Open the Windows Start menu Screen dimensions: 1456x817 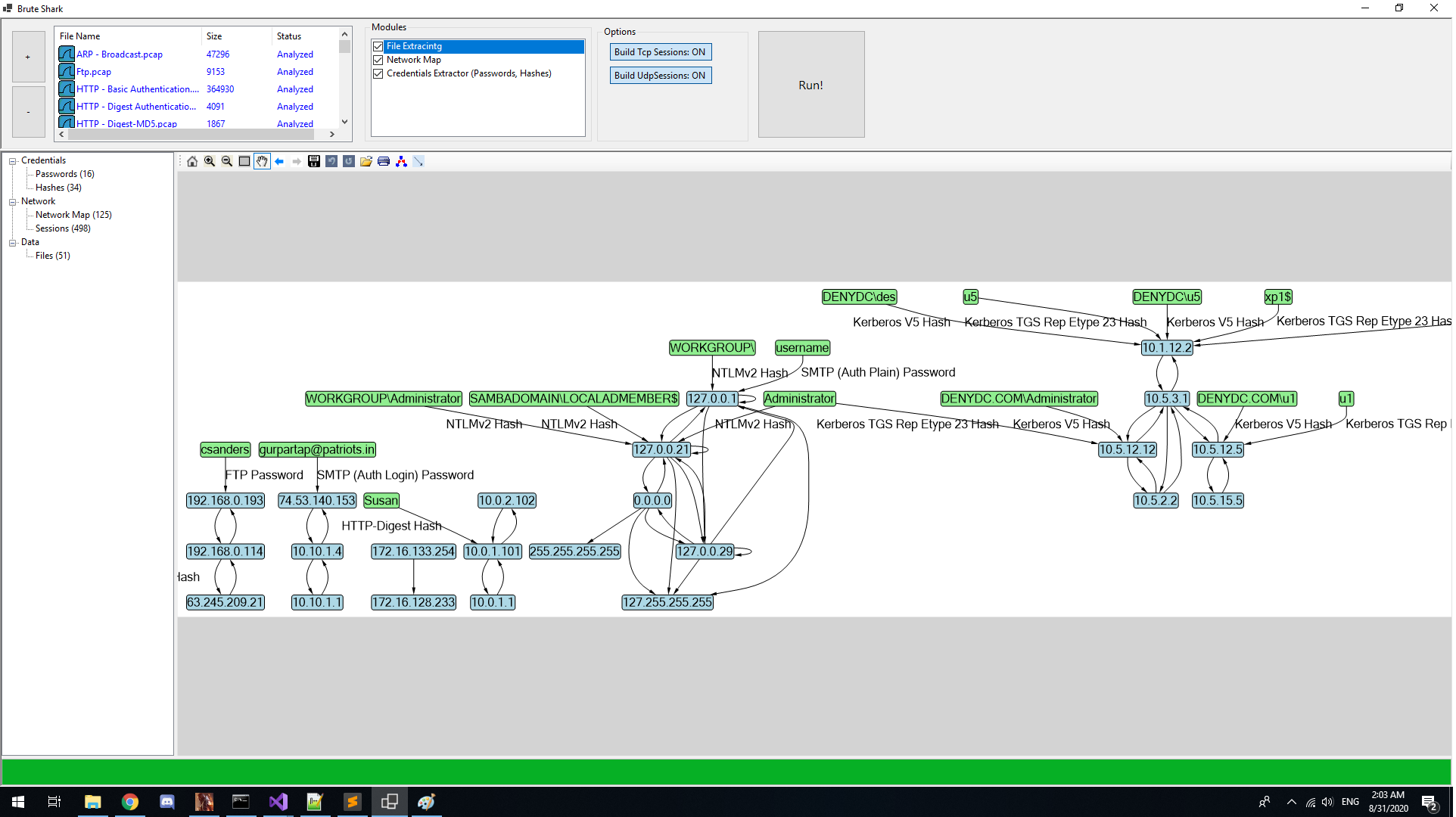point(18,802)
